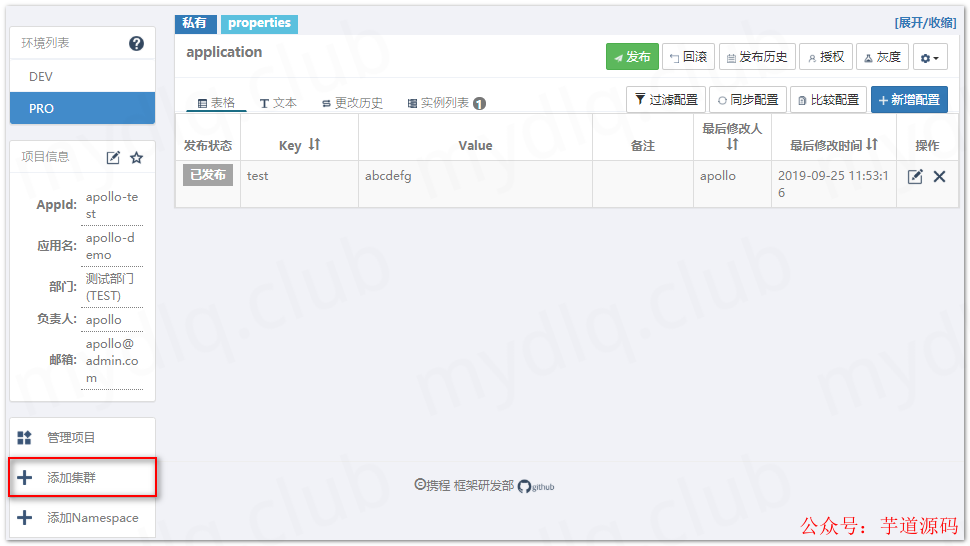Click the AppId value apollo-test
Screen dimensions: 970x546
(112, 205)
